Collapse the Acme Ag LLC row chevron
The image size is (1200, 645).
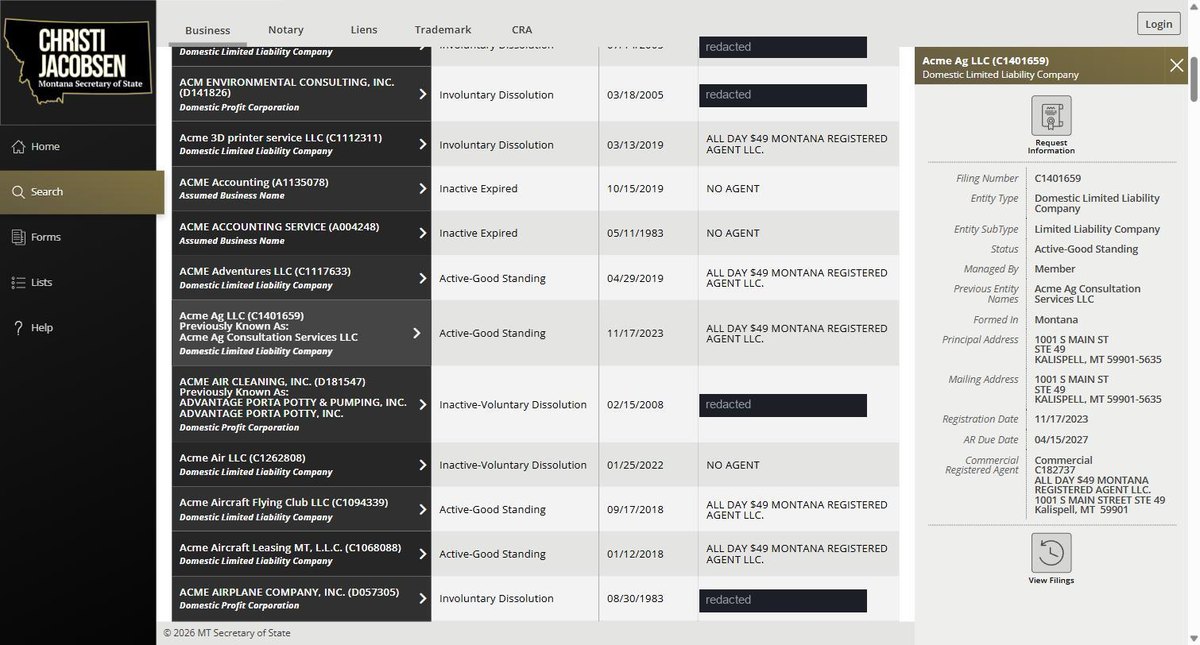tap(418, 333)
